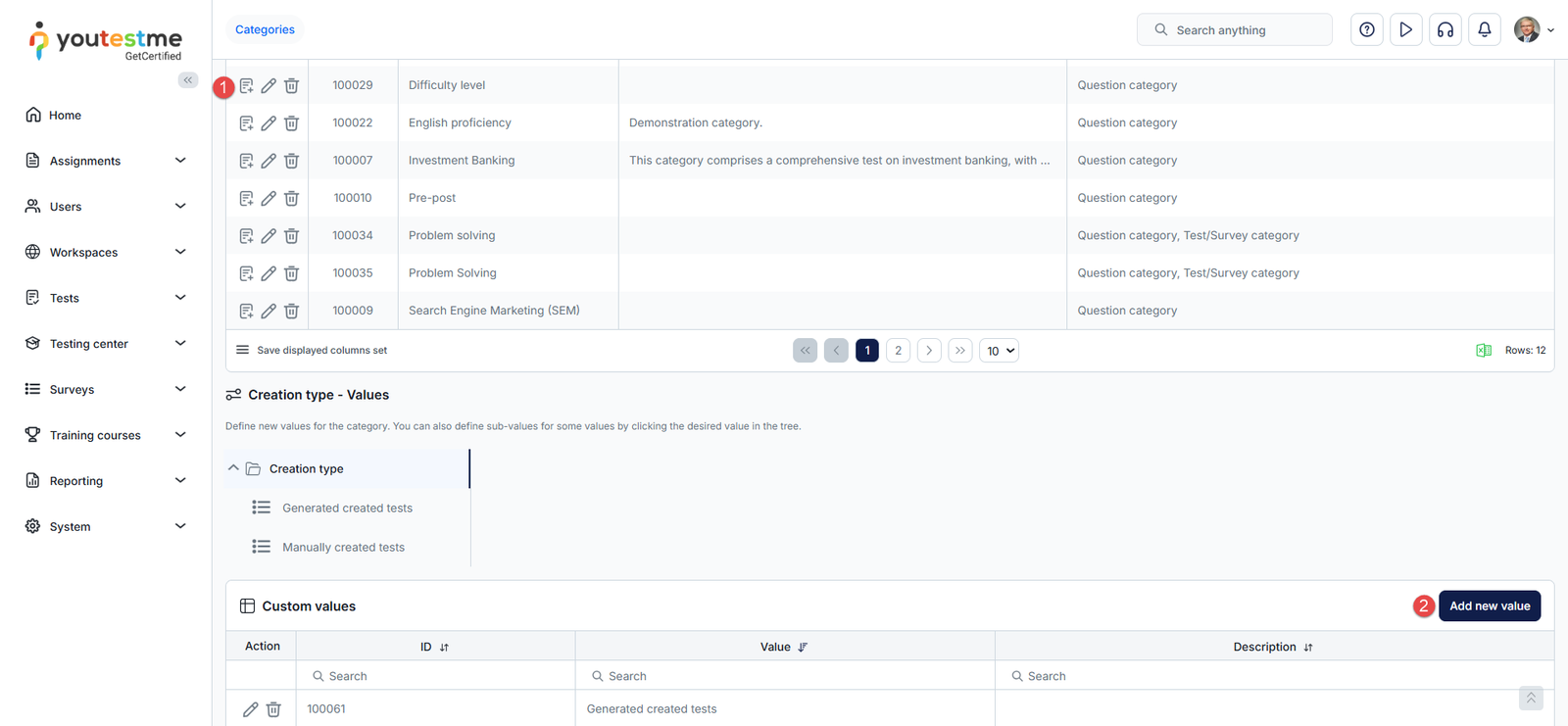Sort custom values by ID column
Viewport: 1568px width, 726px height.
click(444, 648)
